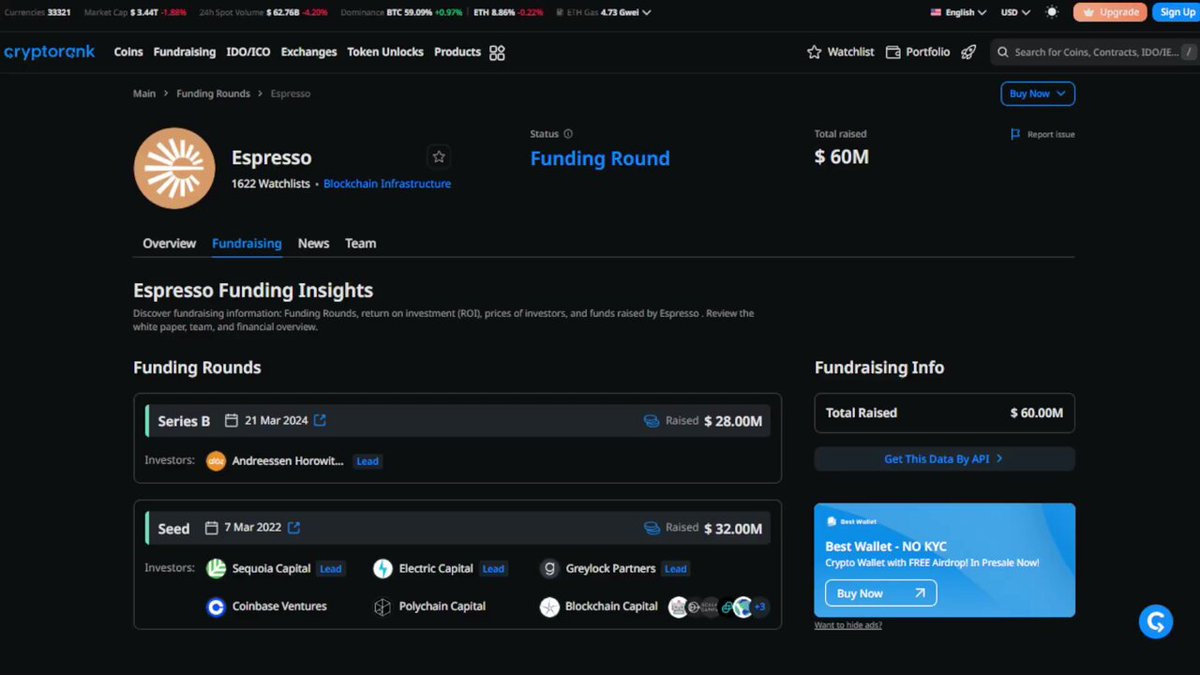Click Series B calendar icon
The height and width of the screenshot is (675, 1200).
pyautogui.click(x=231, y=421)
